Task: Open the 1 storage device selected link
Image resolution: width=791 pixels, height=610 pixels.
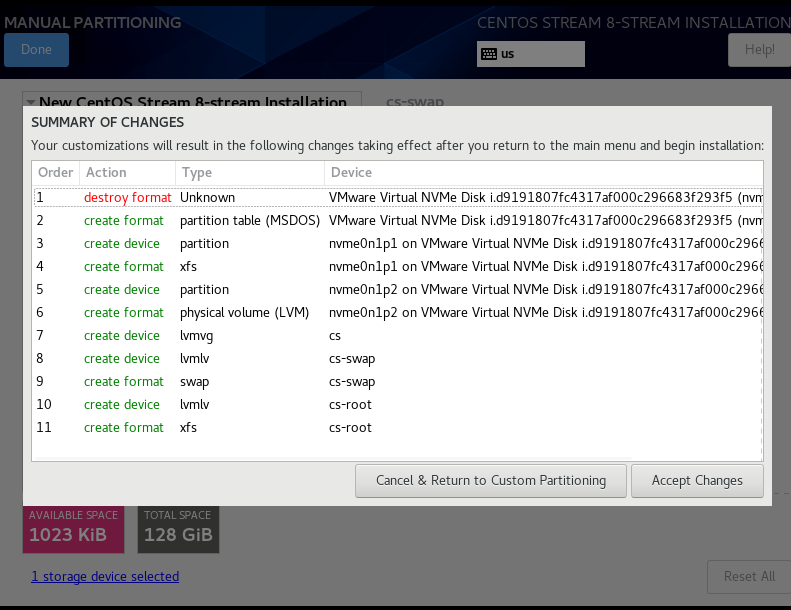Action: tap(105, 576)
